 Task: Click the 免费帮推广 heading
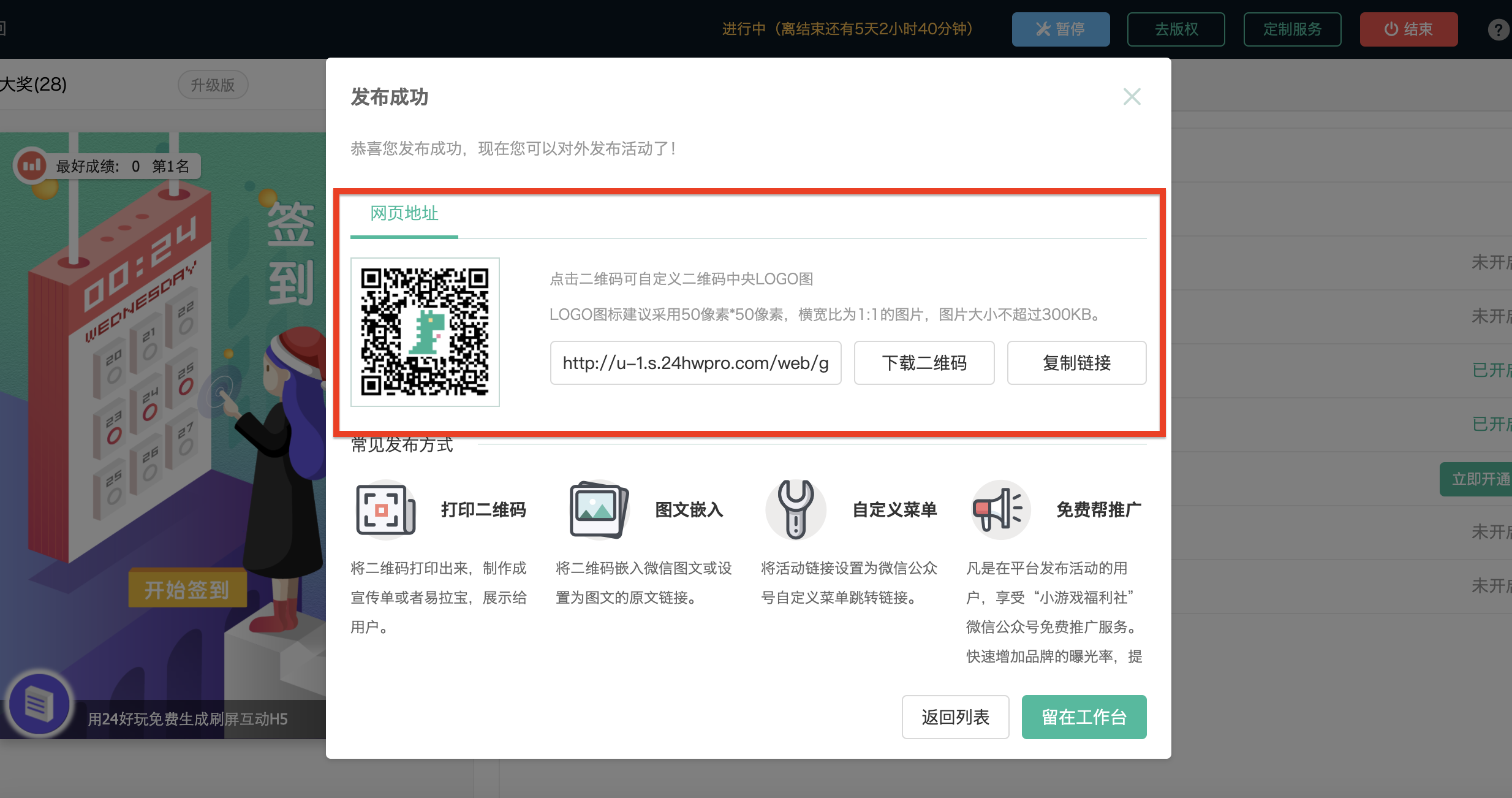(1098, 509)
